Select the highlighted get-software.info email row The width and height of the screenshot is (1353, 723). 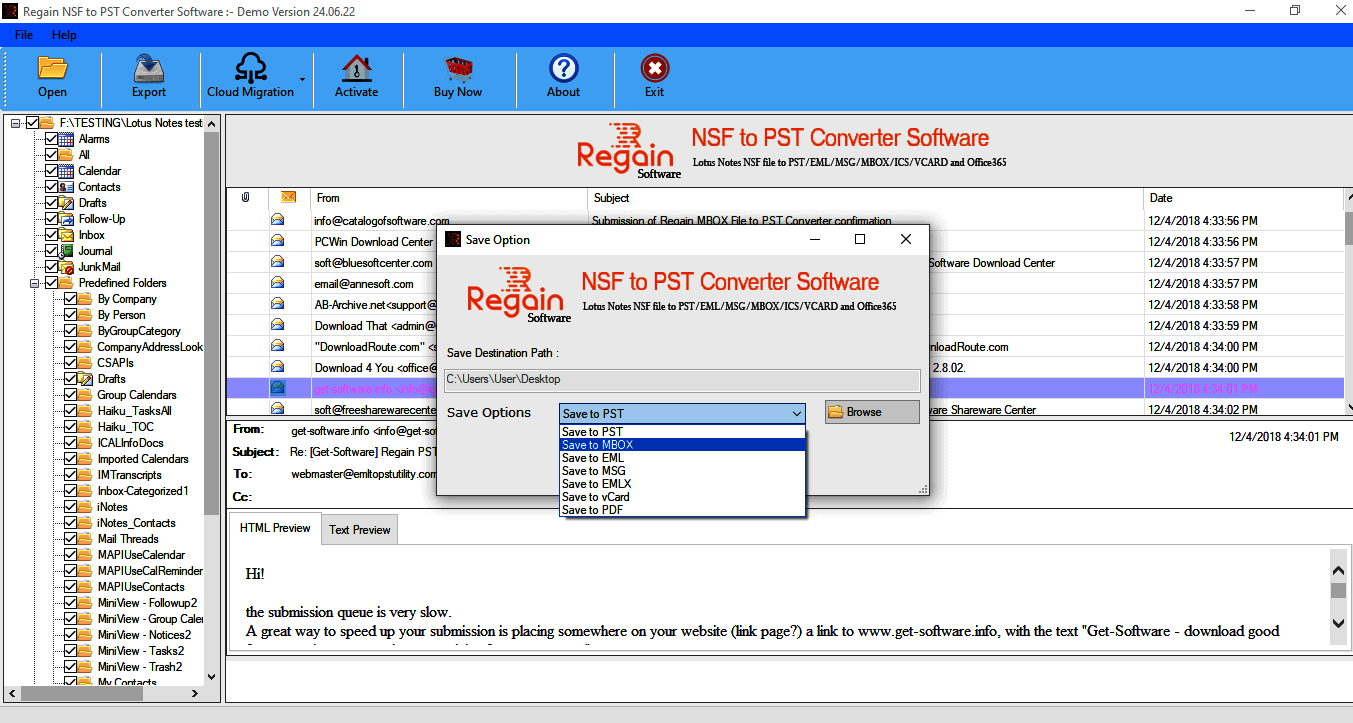point(785,388)
